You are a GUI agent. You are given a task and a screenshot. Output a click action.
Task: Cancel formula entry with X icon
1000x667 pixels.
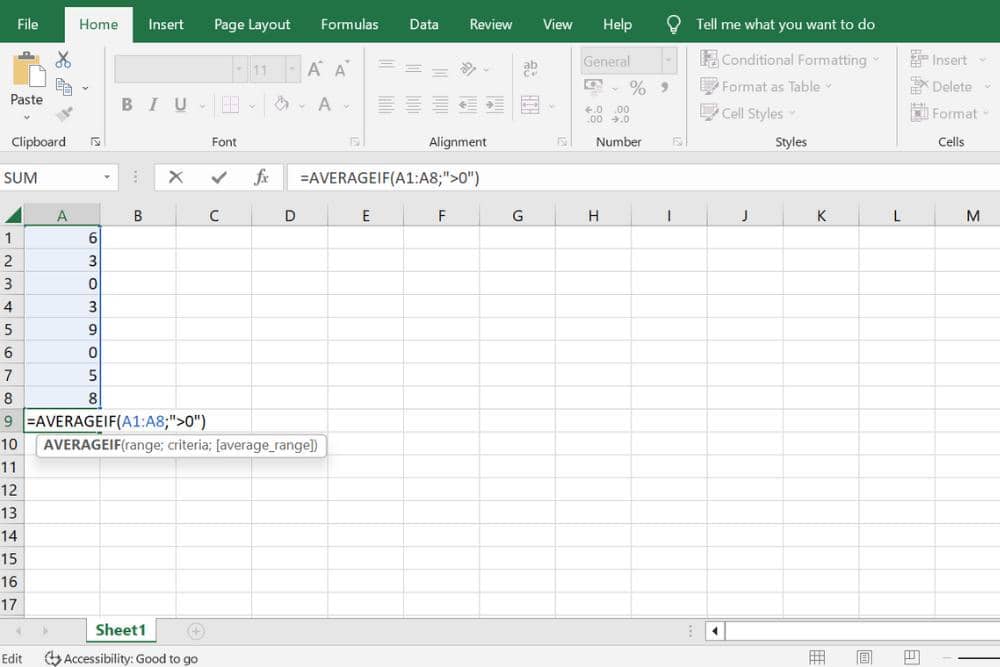click(176, 177)
